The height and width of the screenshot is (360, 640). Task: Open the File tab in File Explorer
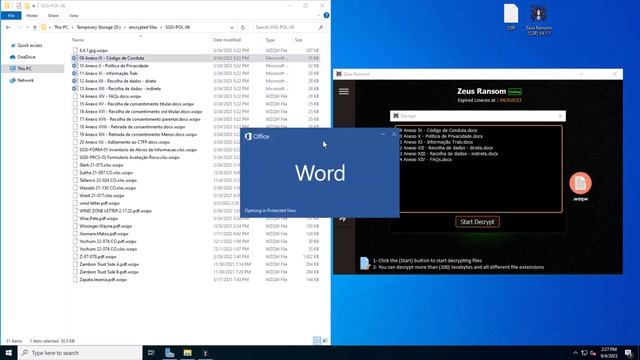11,16
